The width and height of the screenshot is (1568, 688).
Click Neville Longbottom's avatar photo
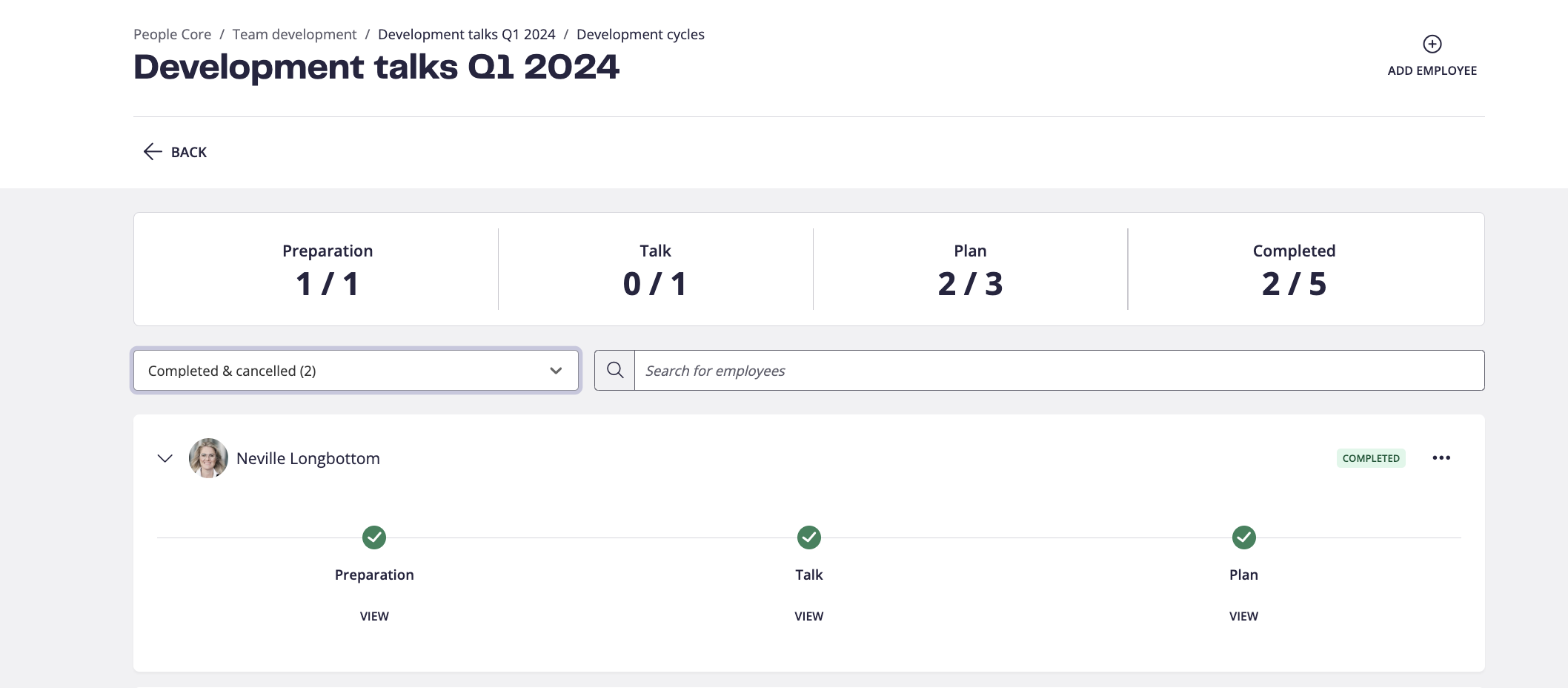point(208,458)
